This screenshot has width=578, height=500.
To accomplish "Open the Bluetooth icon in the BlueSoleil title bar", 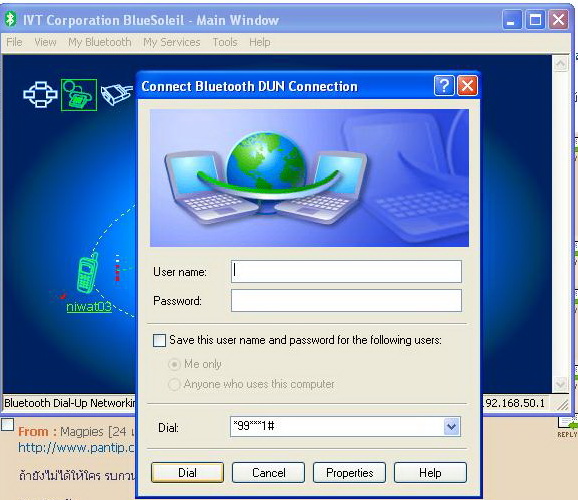I will click(x=11, y=20).
